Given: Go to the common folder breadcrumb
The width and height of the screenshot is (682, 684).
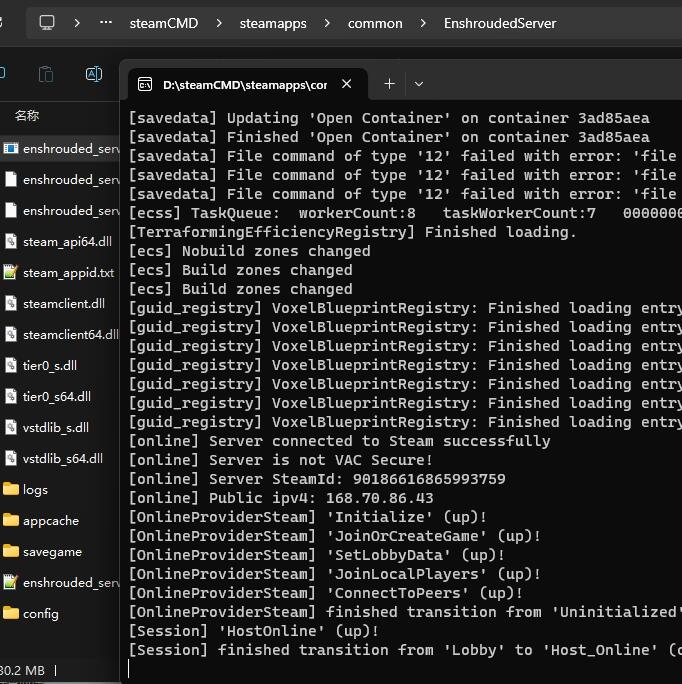Looking at the screenshot, I should pos(375,23).
